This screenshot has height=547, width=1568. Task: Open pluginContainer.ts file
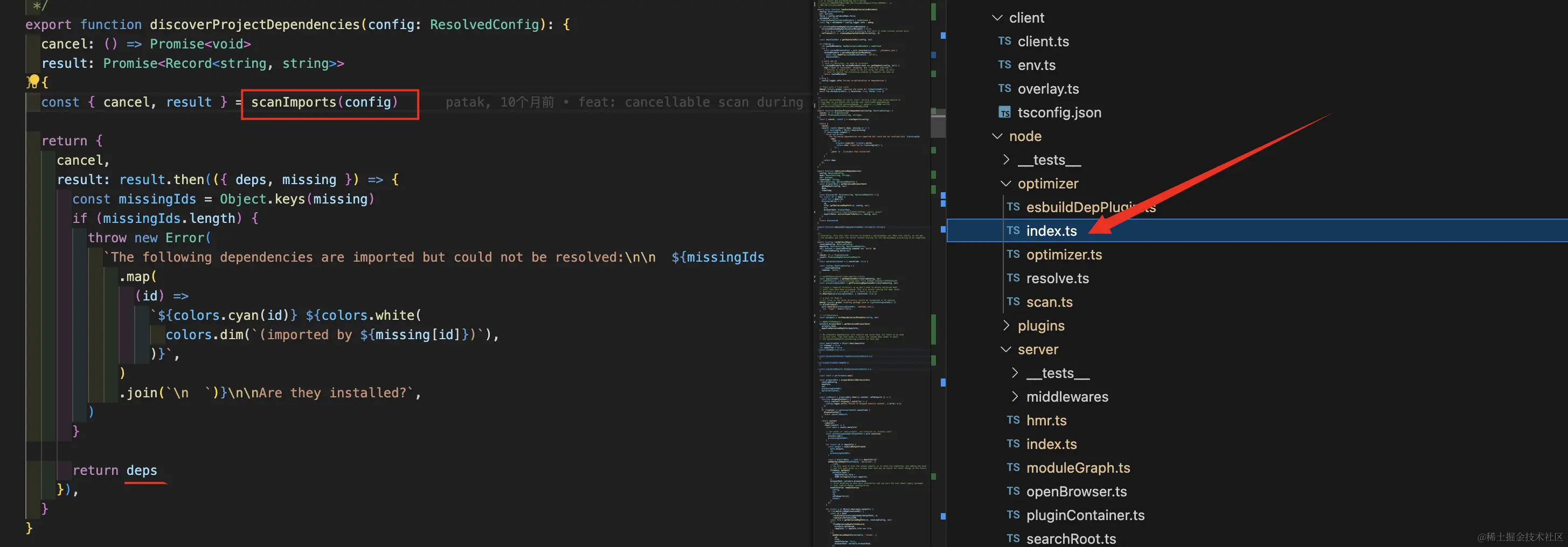[x=1085, y=515]
